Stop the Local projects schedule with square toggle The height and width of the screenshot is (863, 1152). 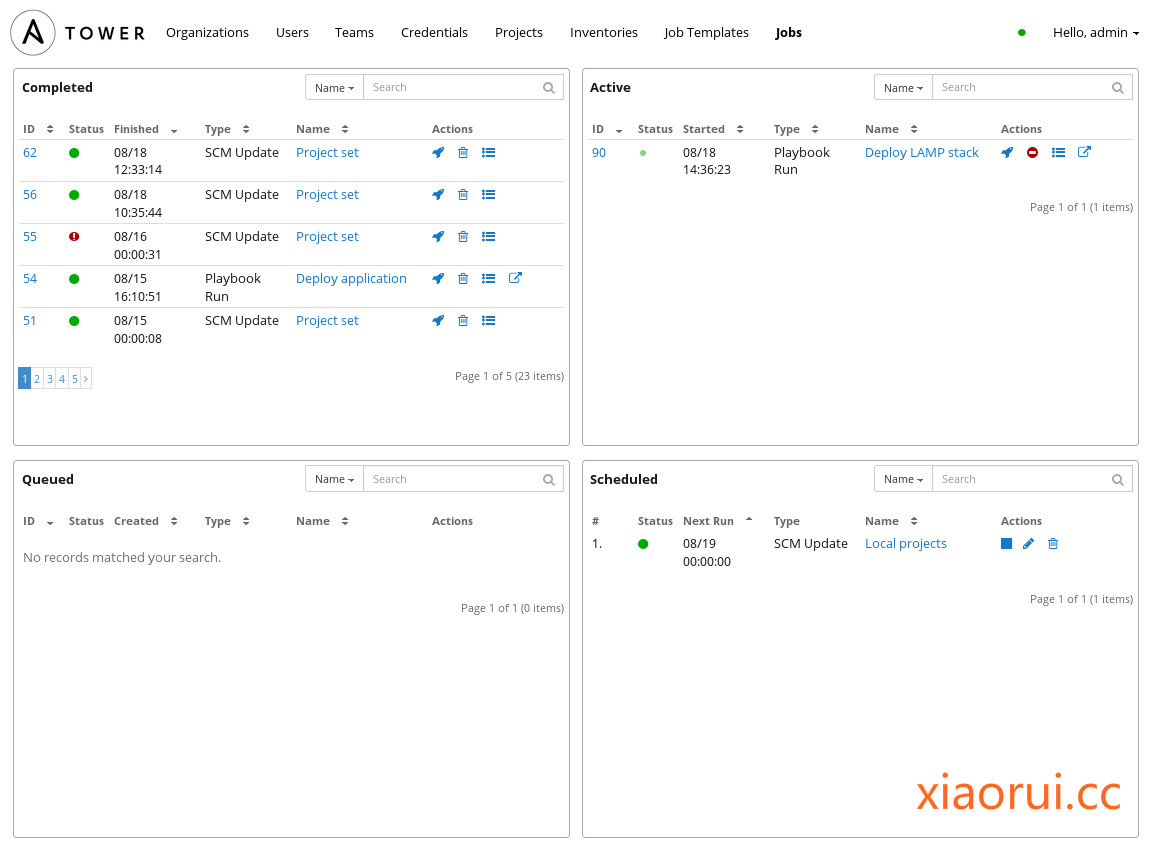coord(1006,544)
